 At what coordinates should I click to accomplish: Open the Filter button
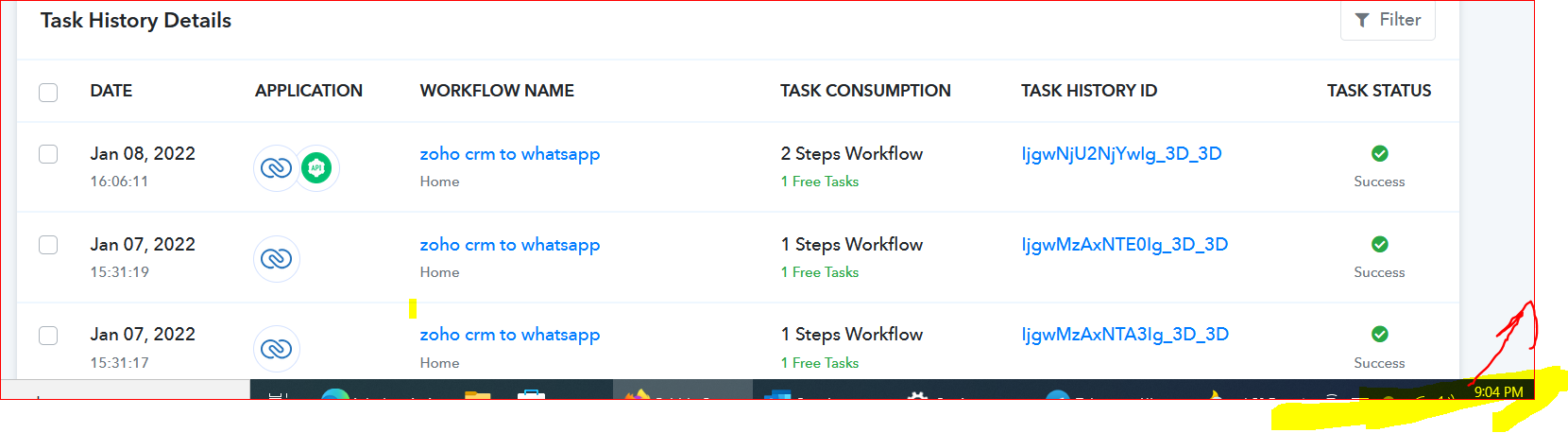(x=1388, y=20)
